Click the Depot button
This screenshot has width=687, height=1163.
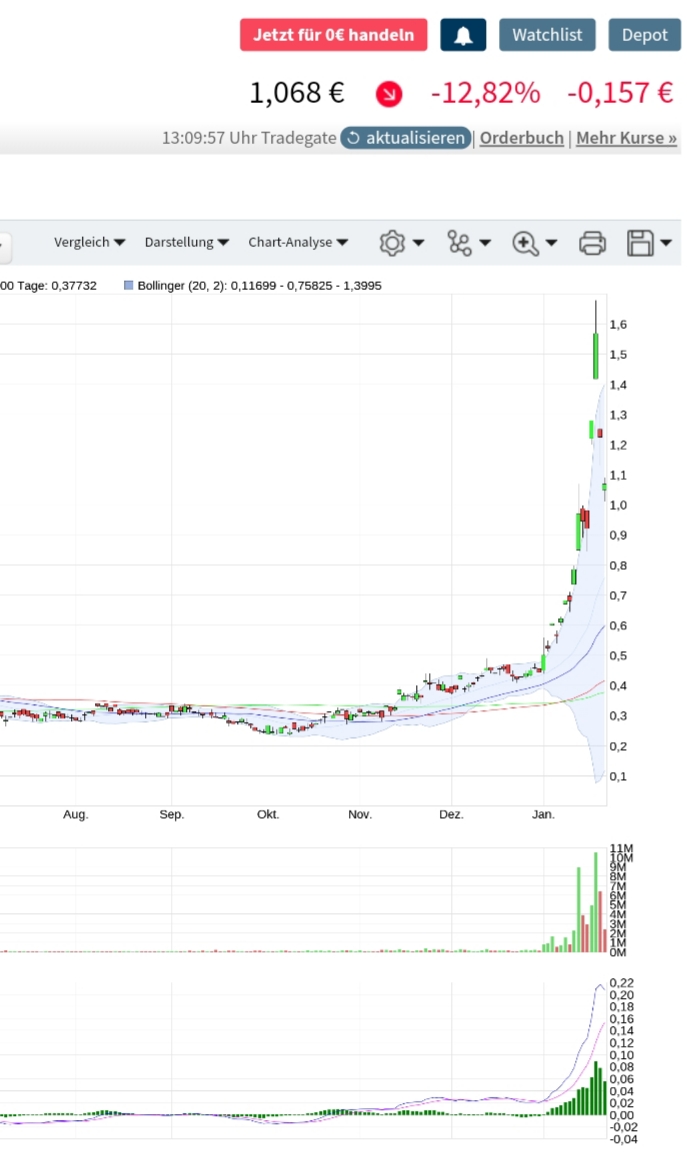click(x=644, y=35)
